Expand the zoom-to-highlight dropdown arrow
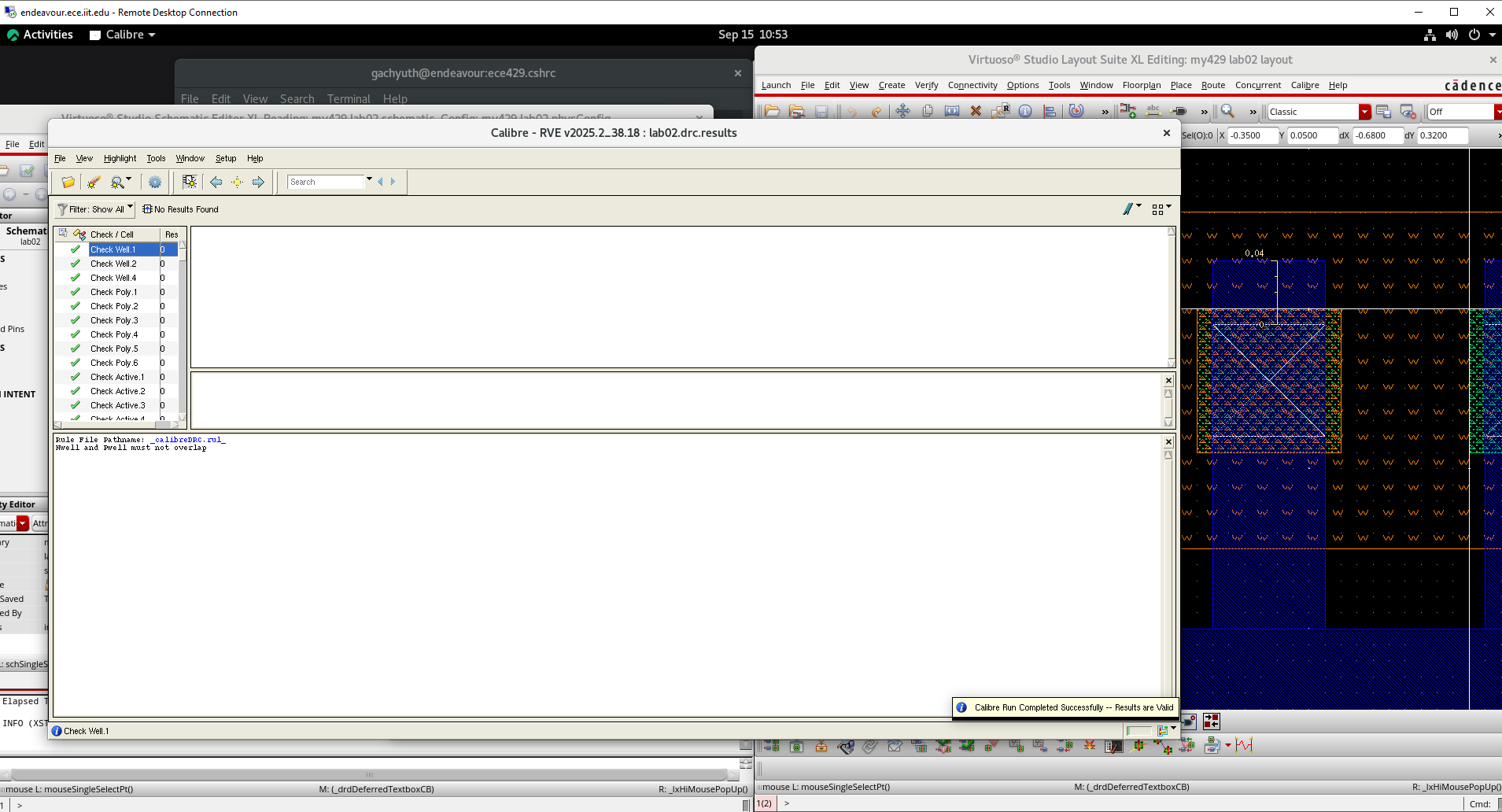The width and height of the screenshot is (1502, 812). pyautogui.click(x=129, y=178)
